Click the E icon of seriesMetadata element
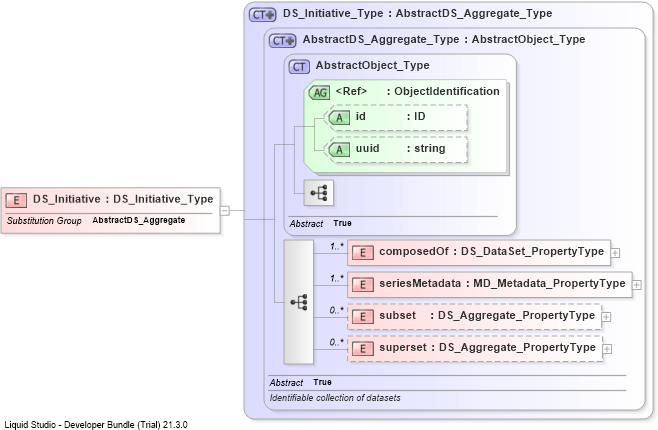658x430 pixels. tap(363, 285)
